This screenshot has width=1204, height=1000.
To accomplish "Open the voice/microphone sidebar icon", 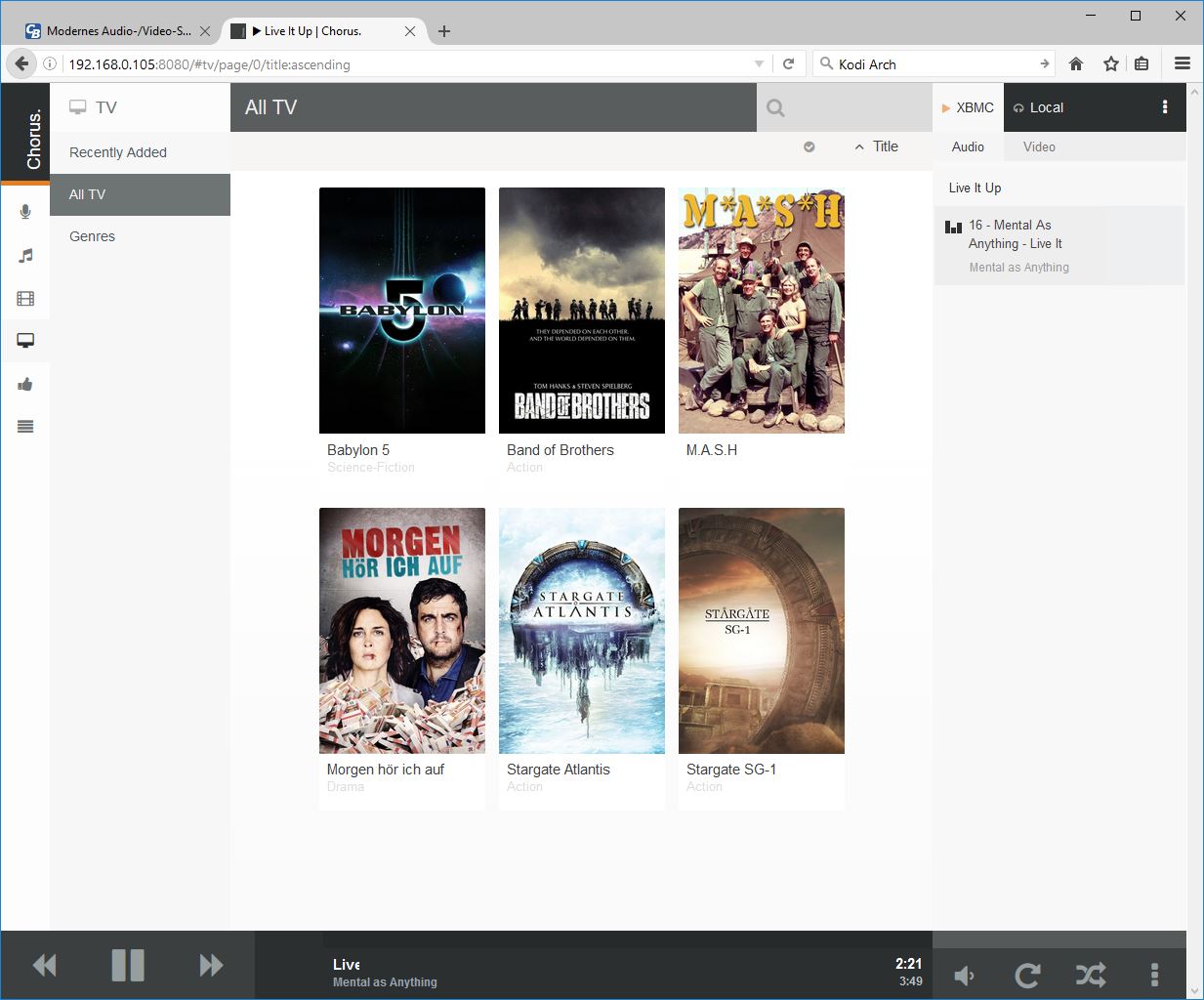I will [25, 212].
